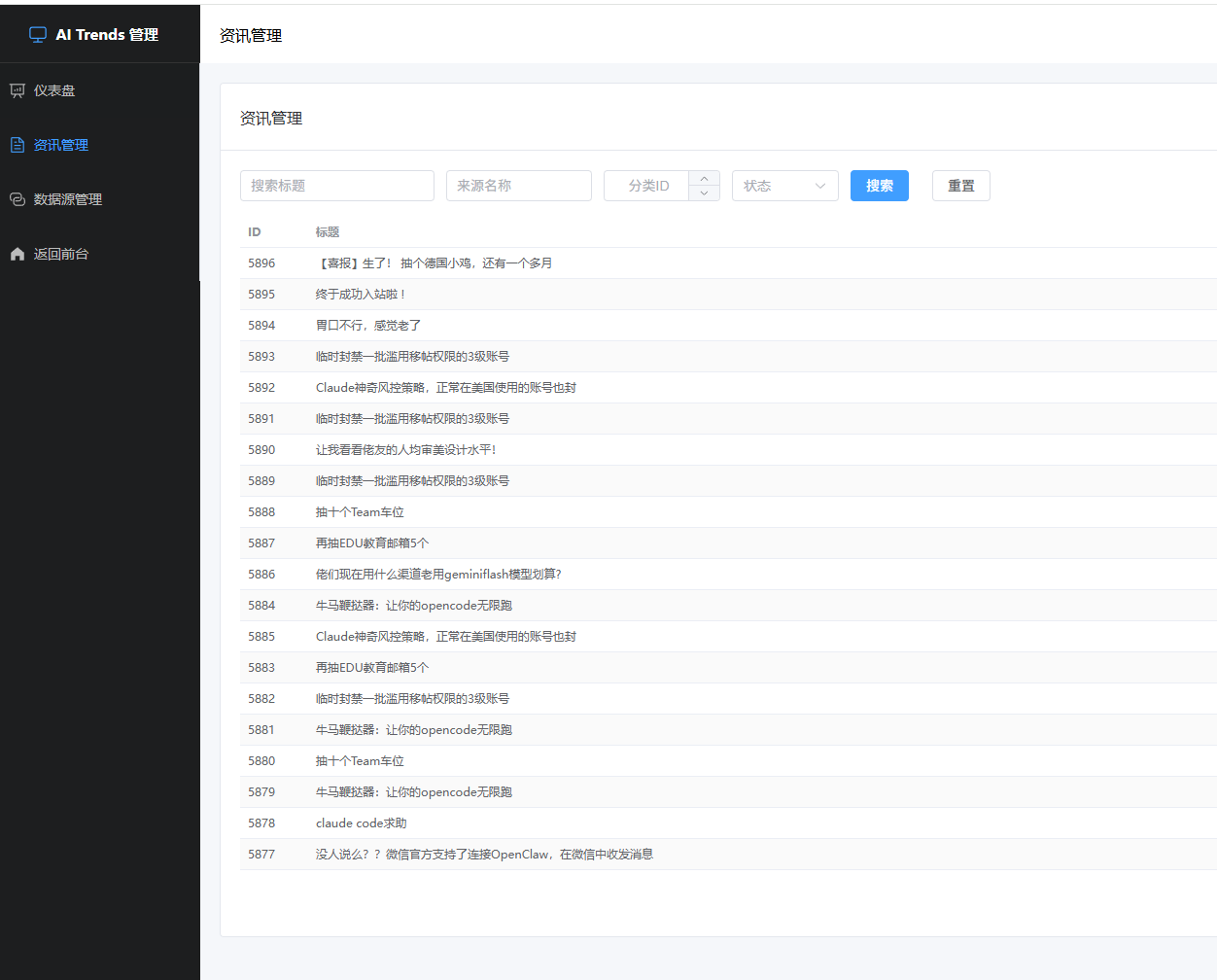Click the data source icon next to 数据源管理
The width and height of the screenshot is (1217, 980).
pos(17,199)
